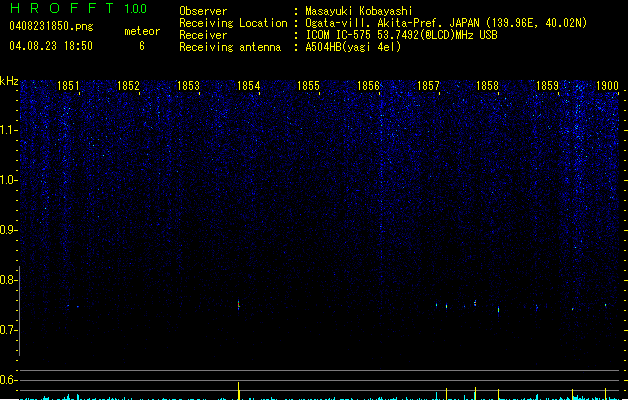Click observer name Masayuki Kobayashi
629x400 pixels.
point(359,11)
